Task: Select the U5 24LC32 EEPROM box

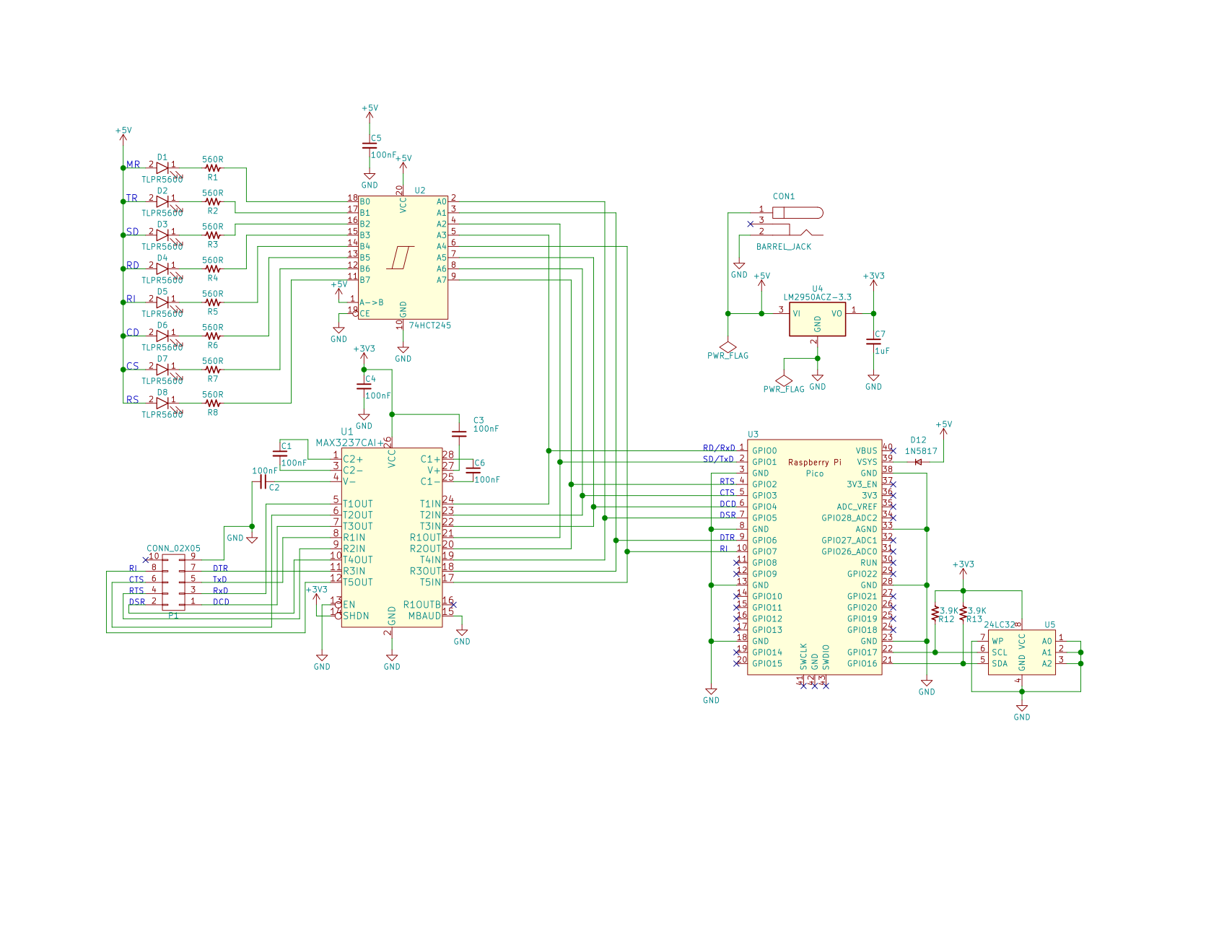Action: (x=1021, y=652)
